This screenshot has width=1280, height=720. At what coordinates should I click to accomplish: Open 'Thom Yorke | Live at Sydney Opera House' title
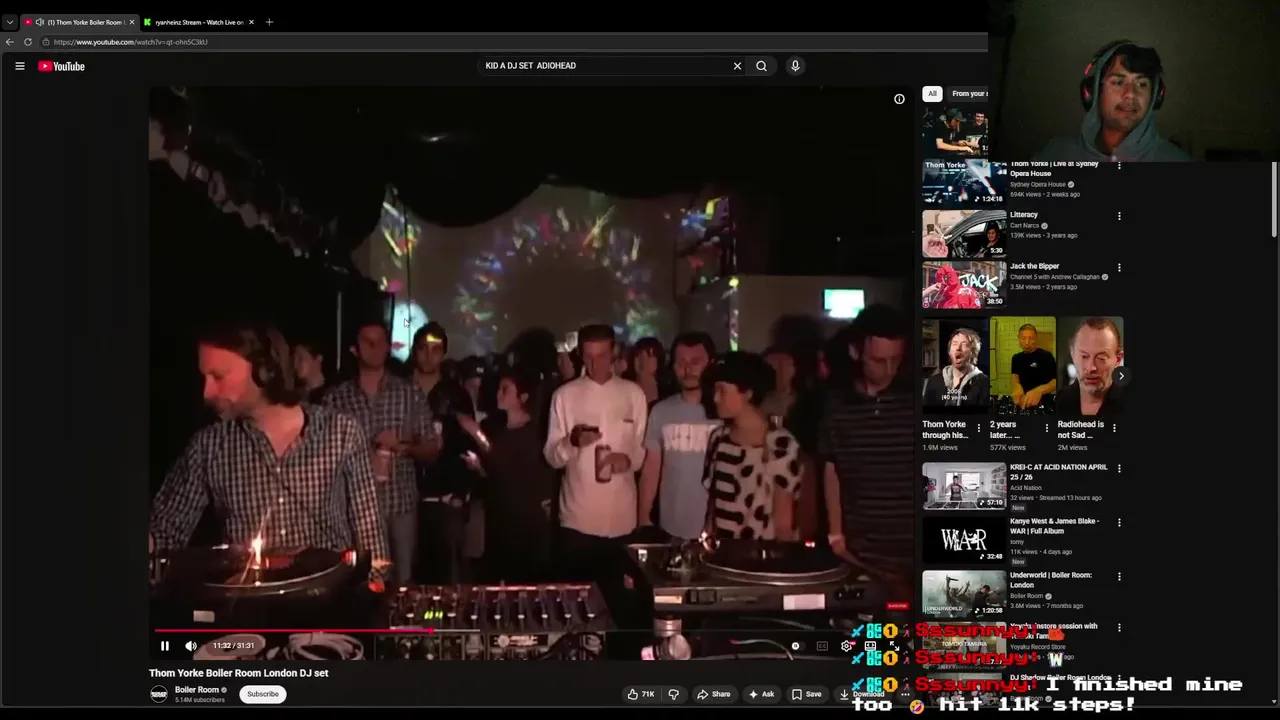click(x=1054, y=168)
